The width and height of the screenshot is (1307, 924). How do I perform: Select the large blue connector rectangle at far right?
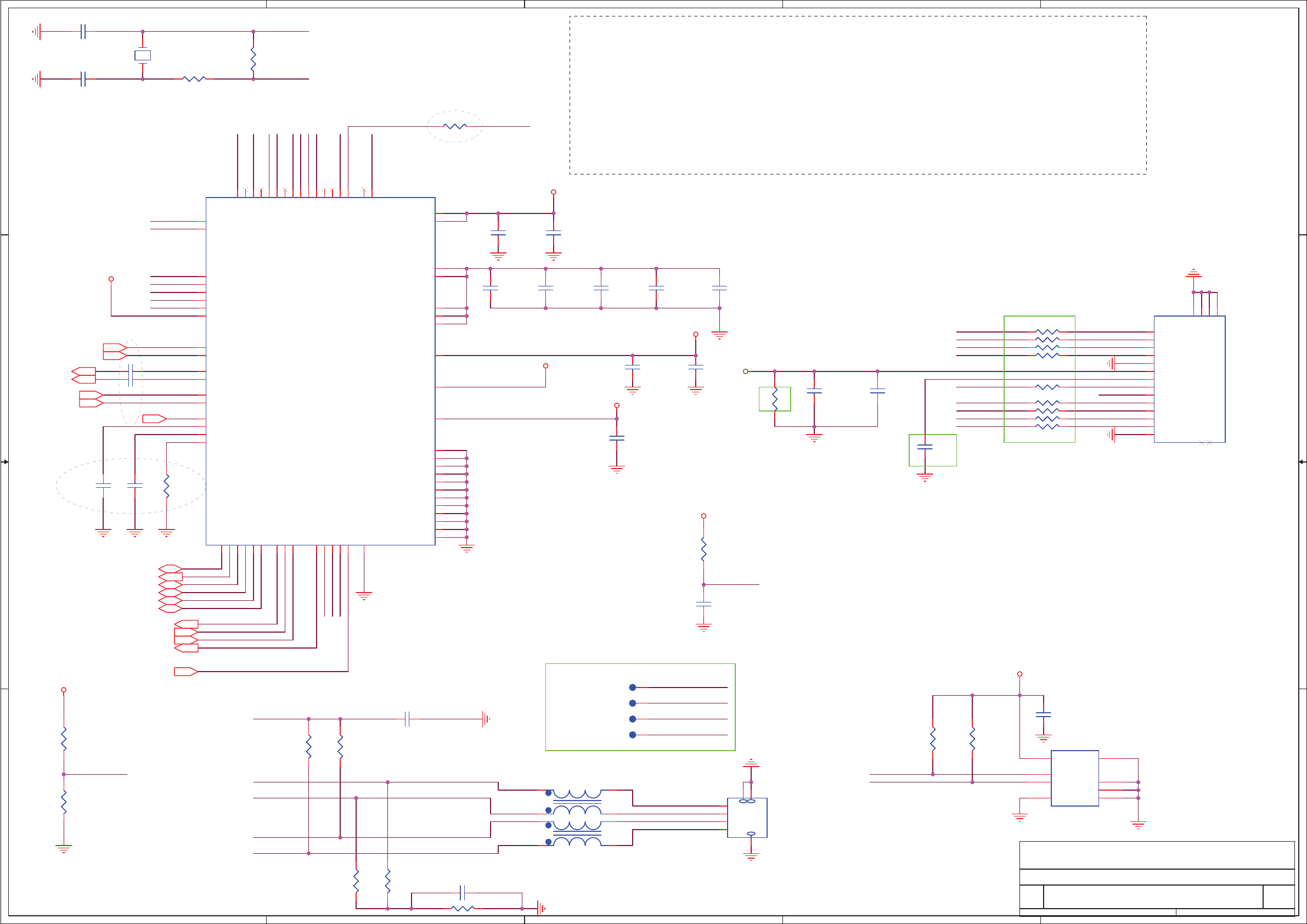click(x=1189, y=379)
